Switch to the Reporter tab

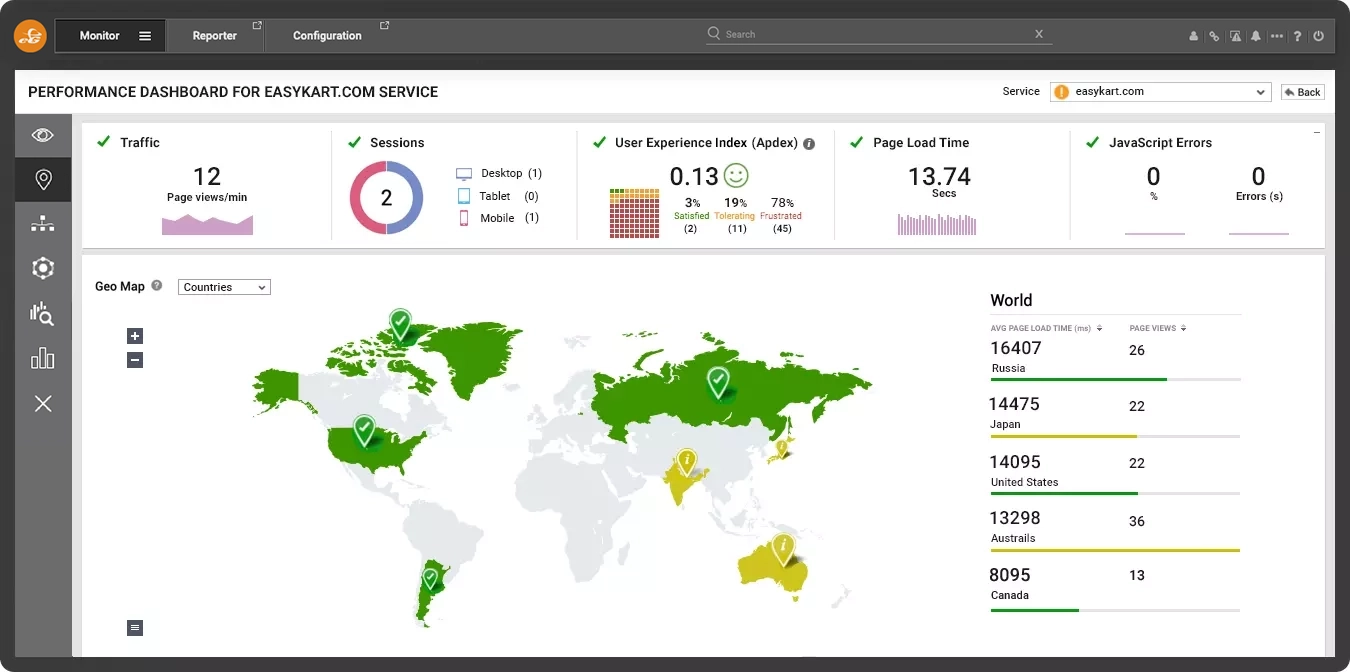click(215, 36)
